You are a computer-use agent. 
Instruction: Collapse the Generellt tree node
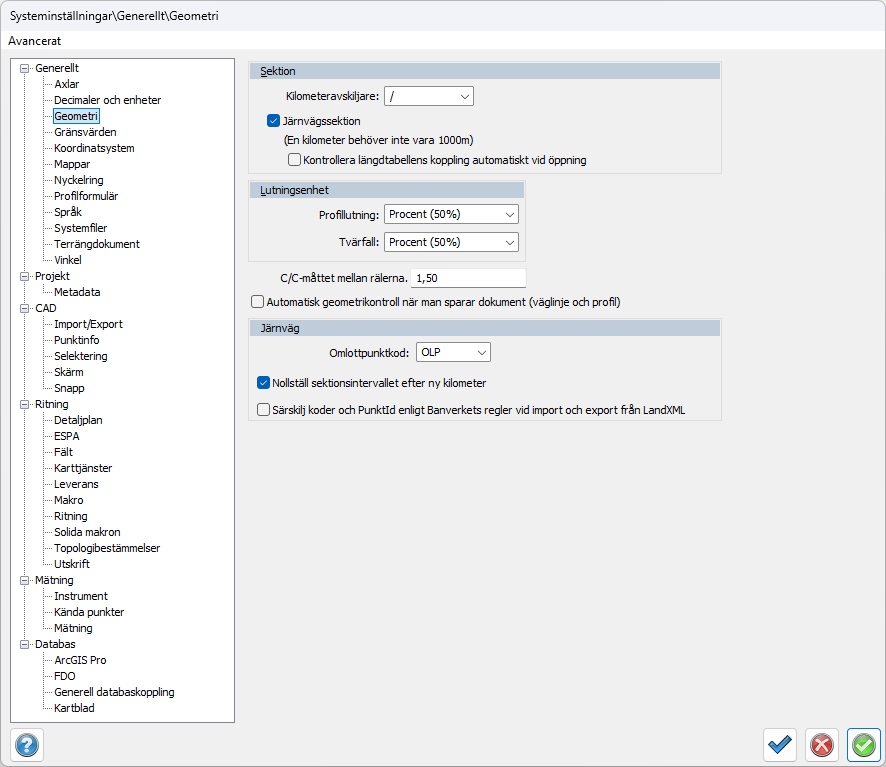24,68
